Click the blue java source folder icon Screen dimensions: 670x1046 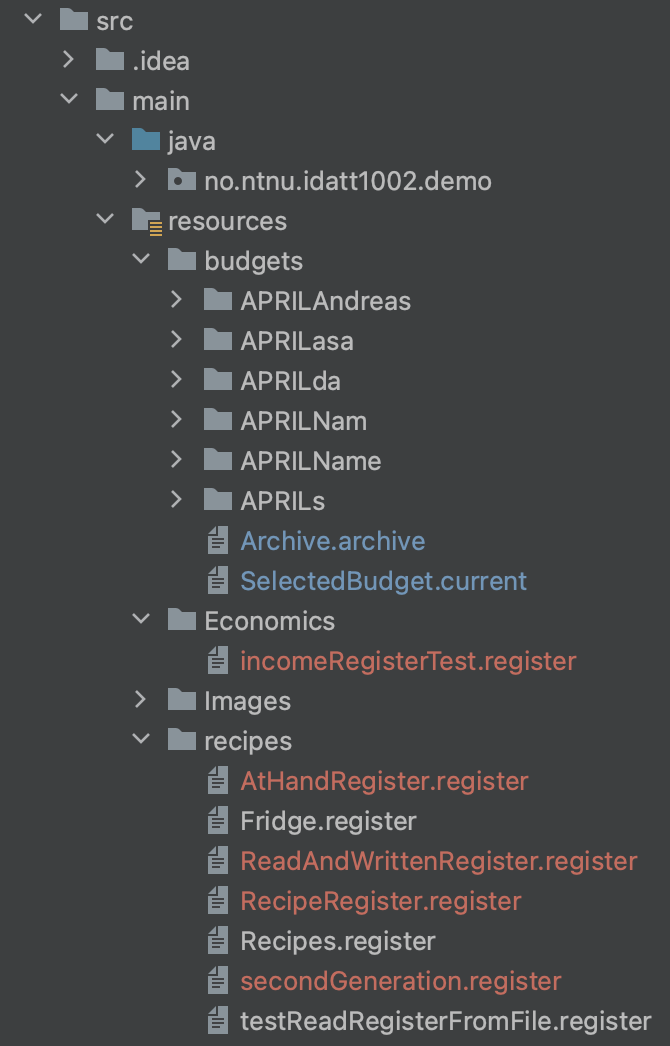[146, 140]
